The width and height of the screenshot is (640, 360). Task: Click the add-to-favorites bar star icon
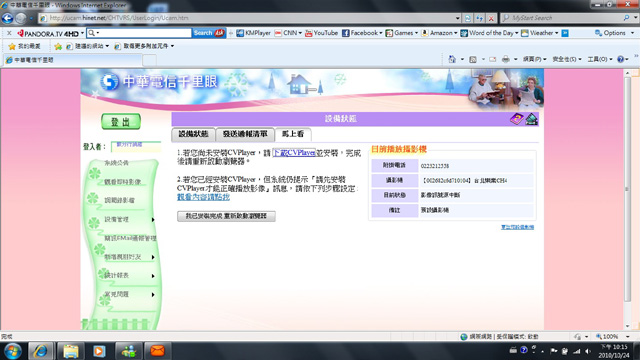tap(58, 47)
